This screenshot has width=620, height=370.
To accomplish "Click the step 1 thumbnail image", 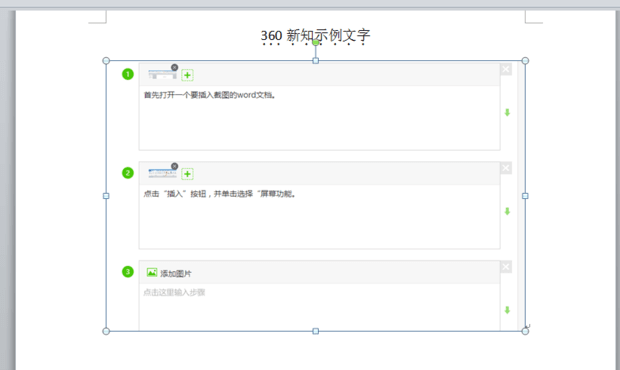I will coord(162,74).
